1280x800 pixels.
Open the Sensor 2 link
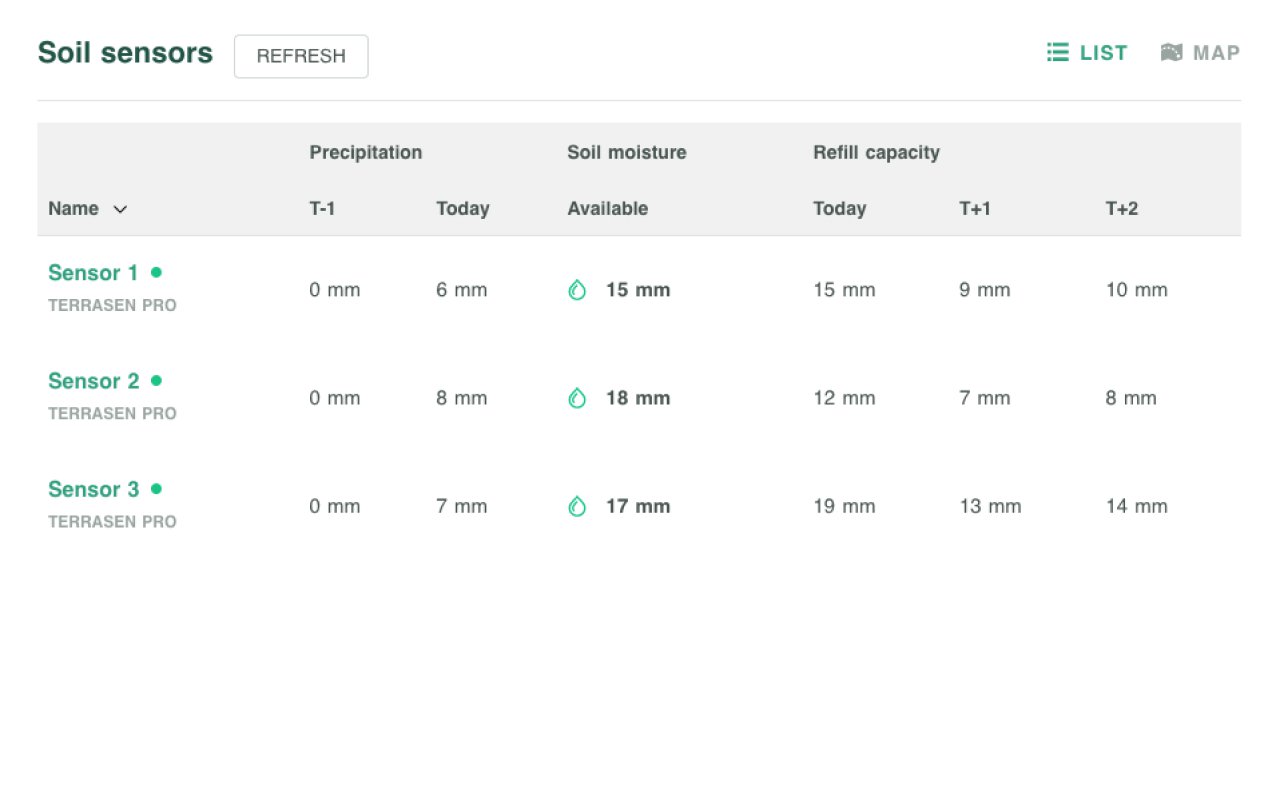click(x=93, y=381)
